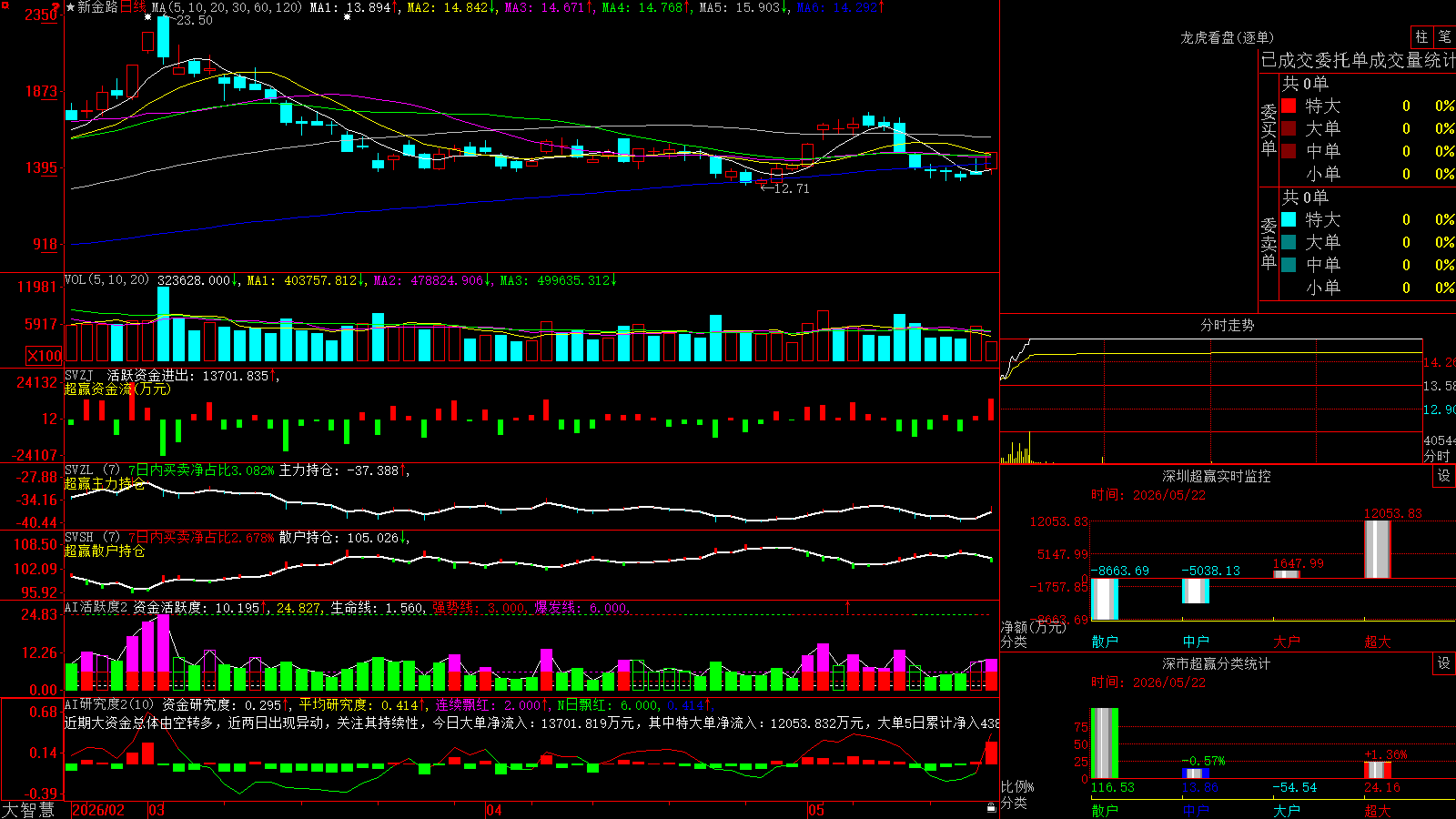Open the SVSH (7) indicator label

click(93, 538)
